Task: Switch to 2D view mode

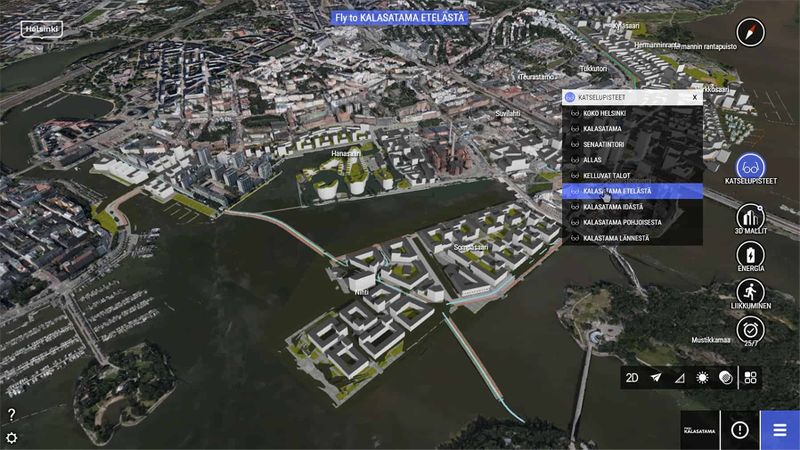Action: [632, 378]
